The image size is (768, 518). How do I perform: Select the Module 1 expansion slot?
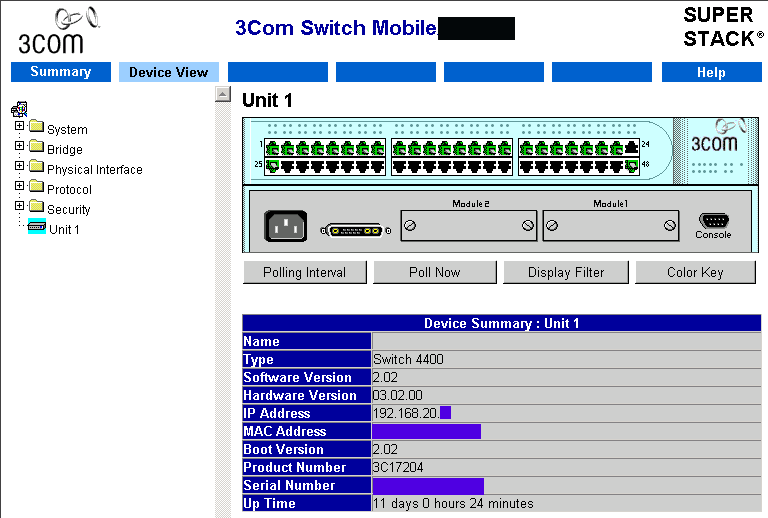[x=611, y=226]
